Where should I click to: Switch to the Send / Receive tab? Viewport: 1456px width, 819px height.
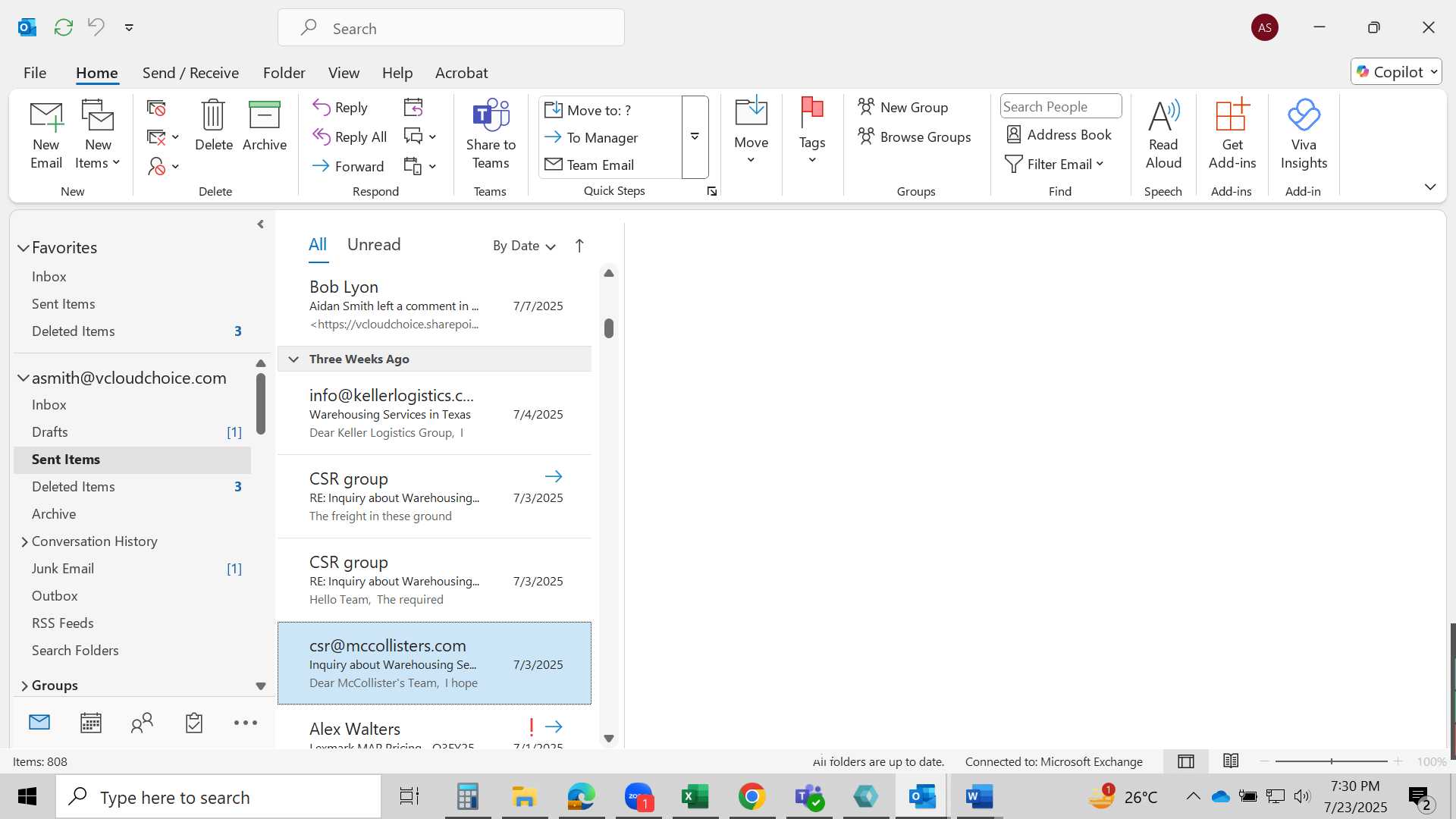click(190, 73)
